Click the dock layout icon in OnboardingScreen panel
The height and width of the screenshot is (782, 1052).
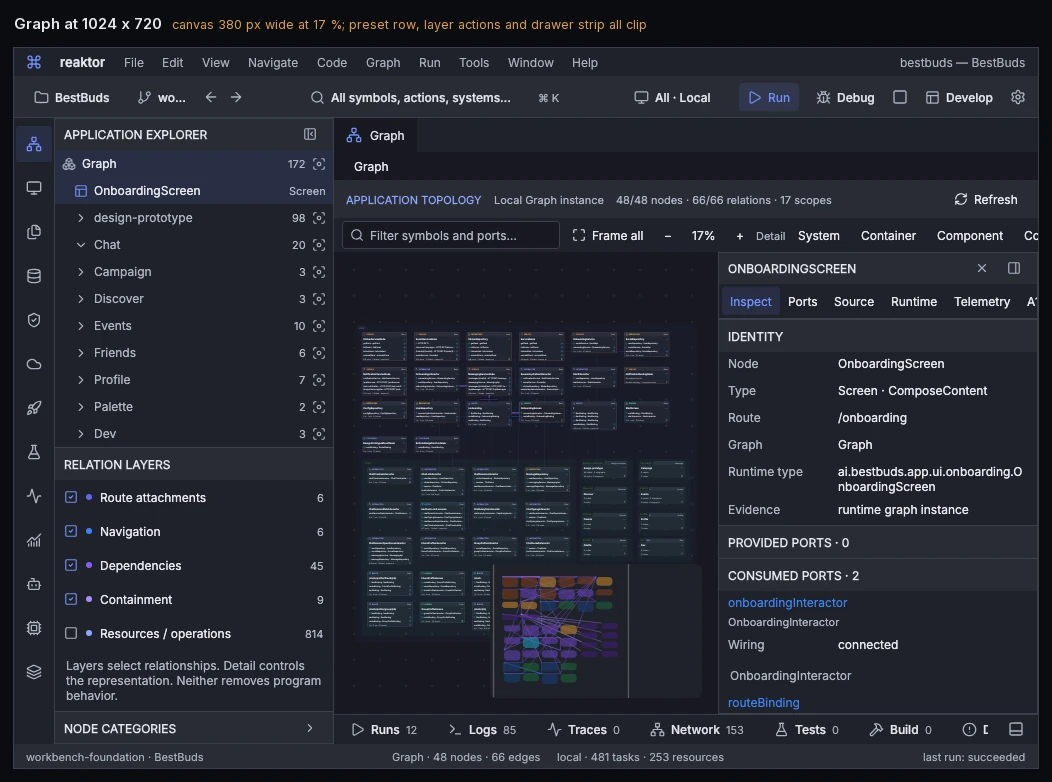tap(1014, 268)
